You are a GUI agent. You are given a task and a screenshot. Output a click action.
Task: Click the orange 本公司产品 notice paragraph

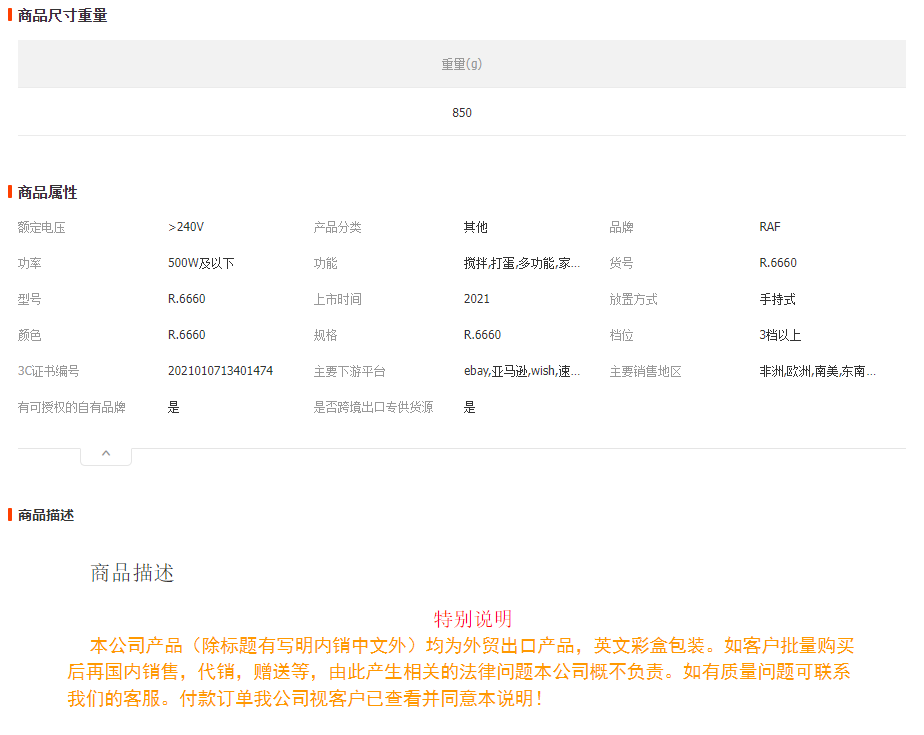pos(460,672)
